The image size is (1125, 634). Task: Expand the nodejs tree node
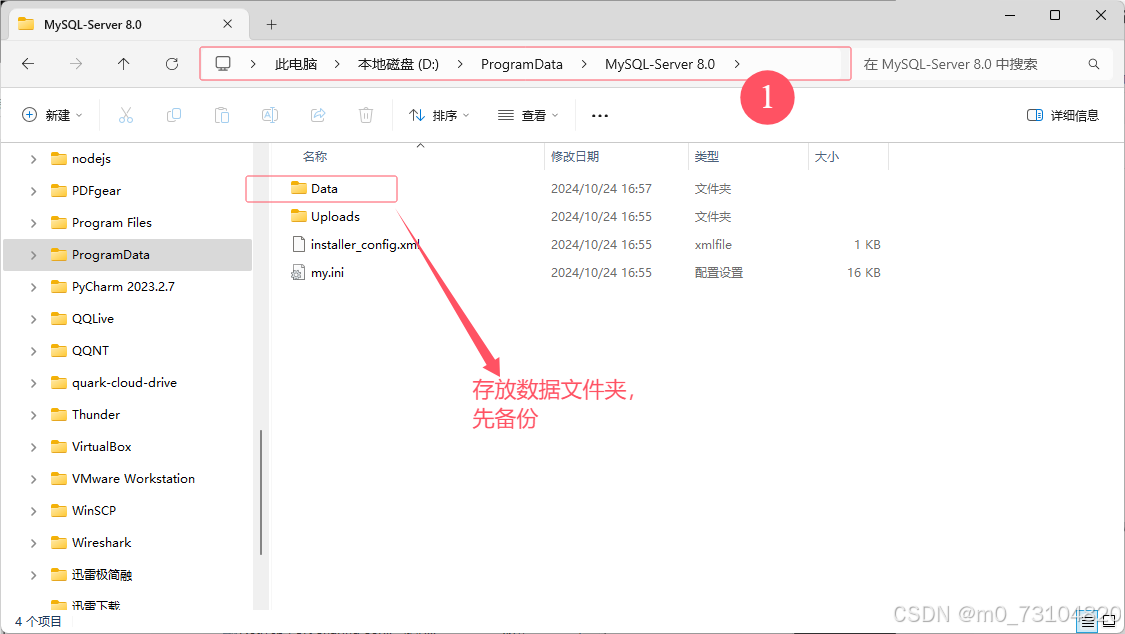coord(33,159)
